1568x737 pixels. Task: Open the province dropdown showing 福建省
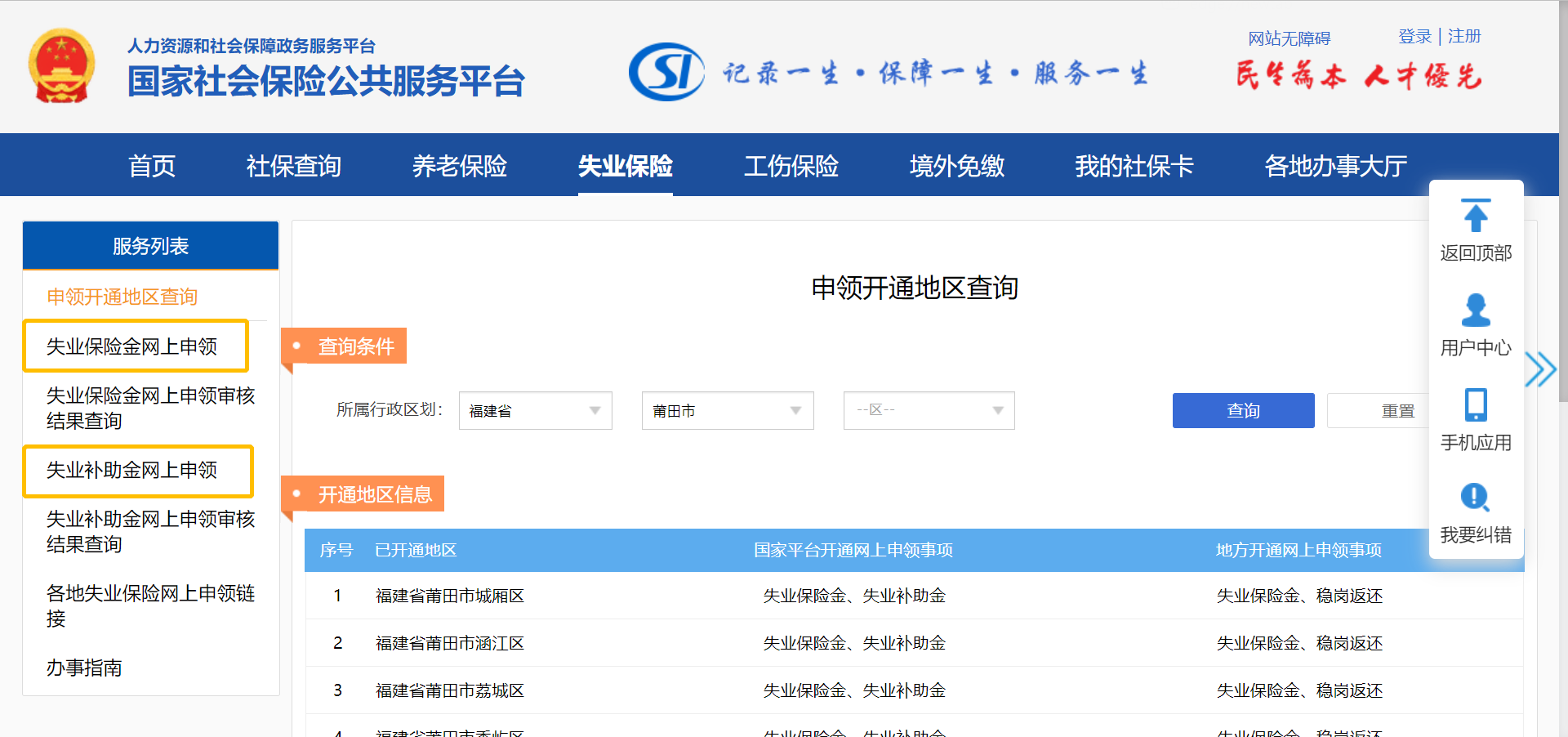pyautogui.click(x=535, y=411)
